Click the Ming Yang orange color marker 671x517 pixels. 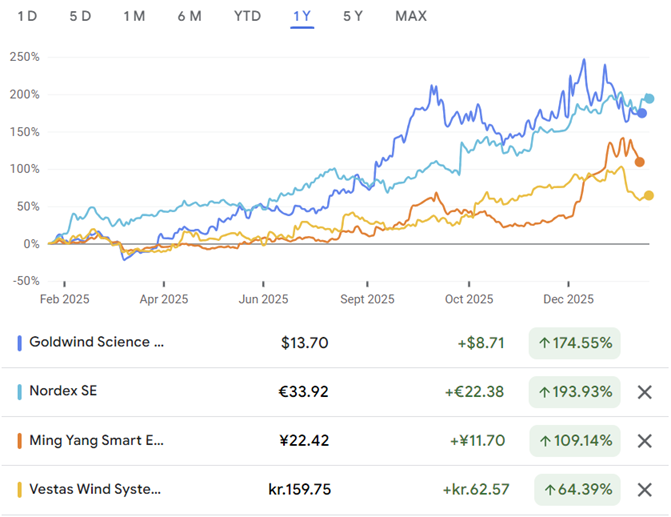click(19, 441)
